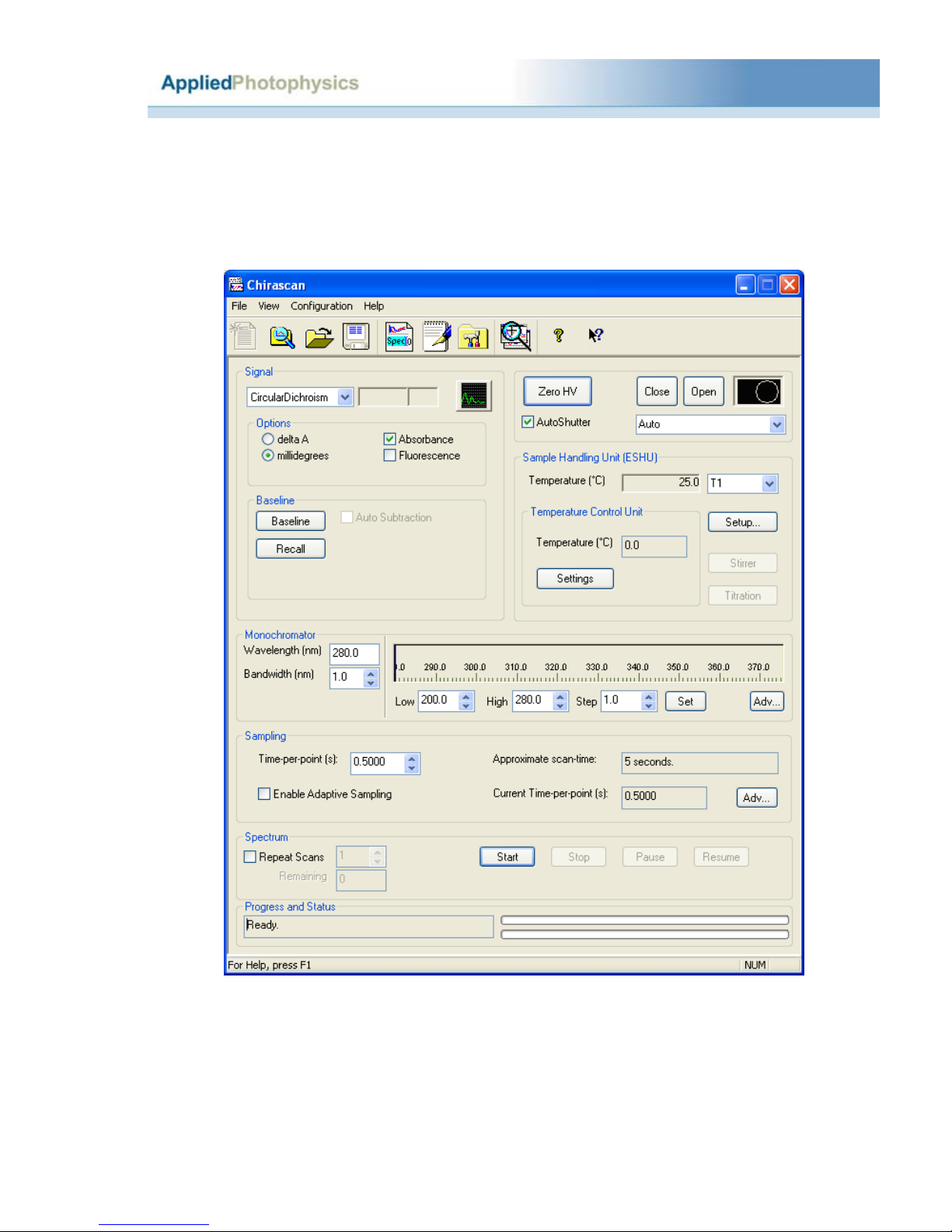This screenshot has height=1232, width=952.
Task: Click the wavelength scale ruler
Action: tap(588, 663)
